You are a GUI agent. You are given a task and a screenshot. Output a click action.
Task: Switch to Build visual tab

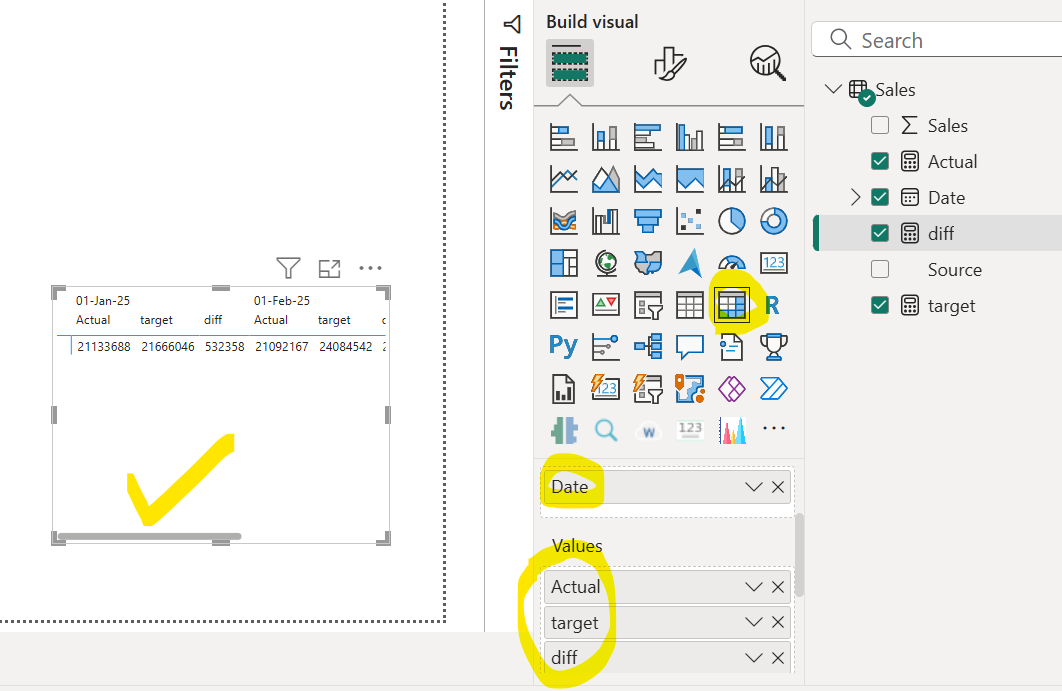[x=570, y=63]
